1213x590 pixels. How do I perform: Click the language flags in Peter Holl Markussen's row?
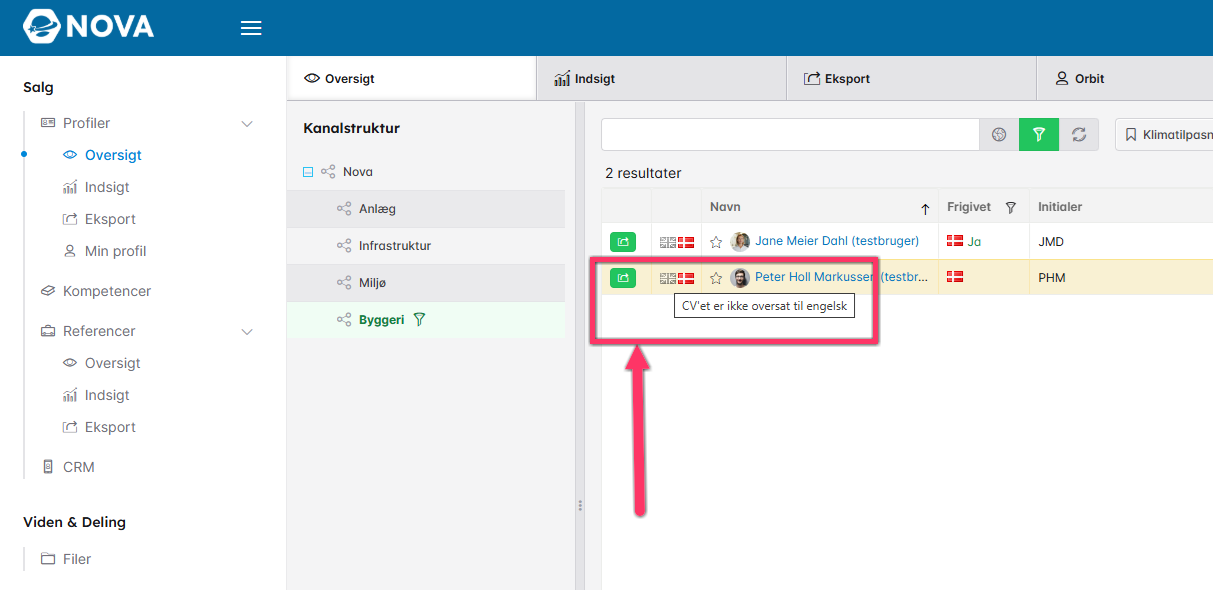pyautogui.click(x=677, y=278)
